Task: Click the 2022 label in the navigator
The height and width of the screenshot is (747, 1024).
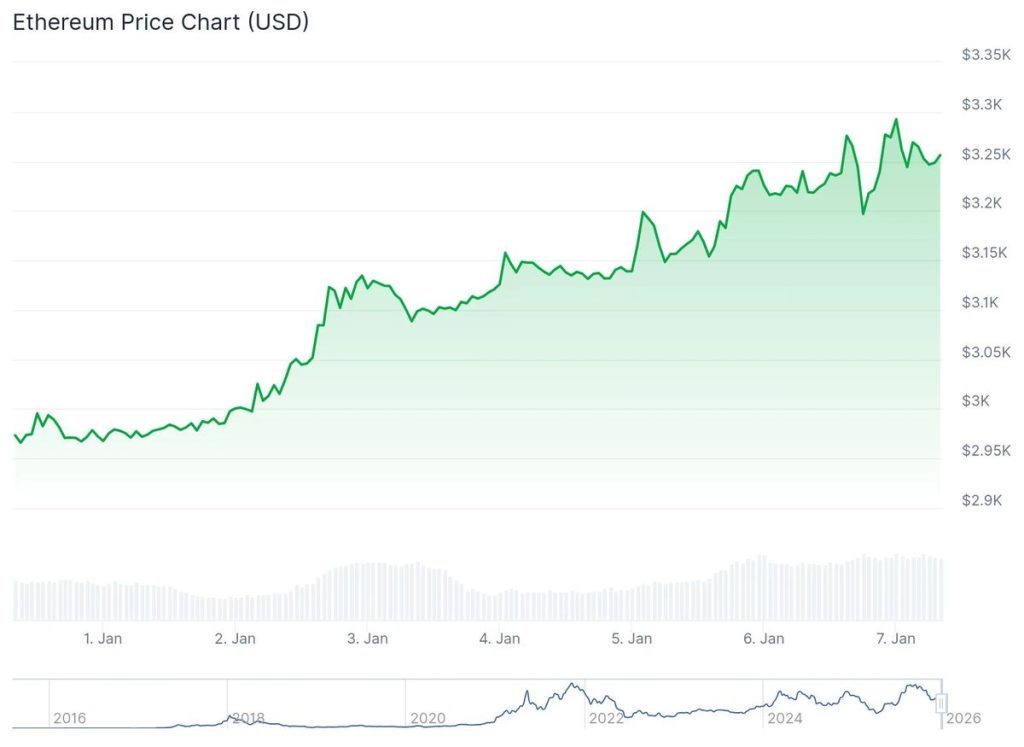Action: click(606, 718)
